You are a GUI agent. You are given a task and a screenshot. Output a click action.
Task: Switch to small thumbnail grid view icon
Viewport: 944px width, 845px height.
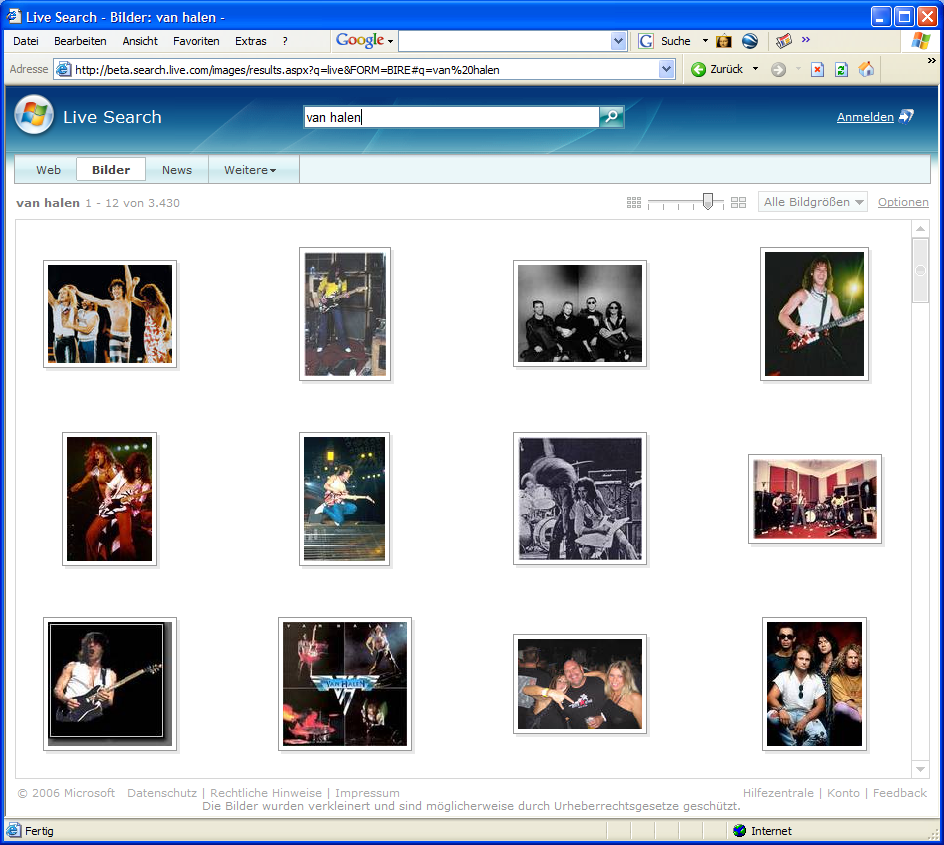(633, 202)
